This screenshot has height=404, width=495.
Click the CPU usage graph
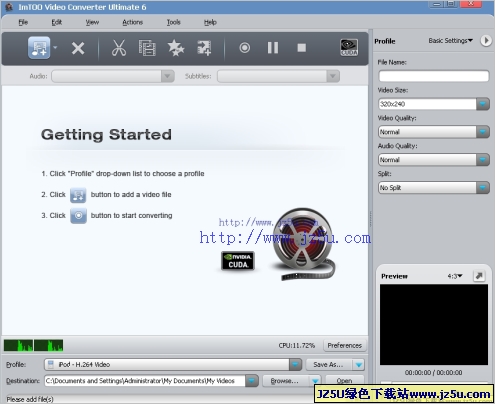(x=33, y=345)
